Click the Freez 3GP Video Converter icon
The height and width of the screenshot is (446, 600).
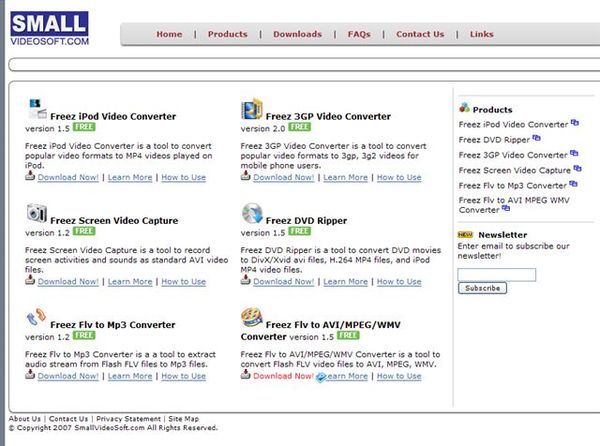[x=252, y=109]
